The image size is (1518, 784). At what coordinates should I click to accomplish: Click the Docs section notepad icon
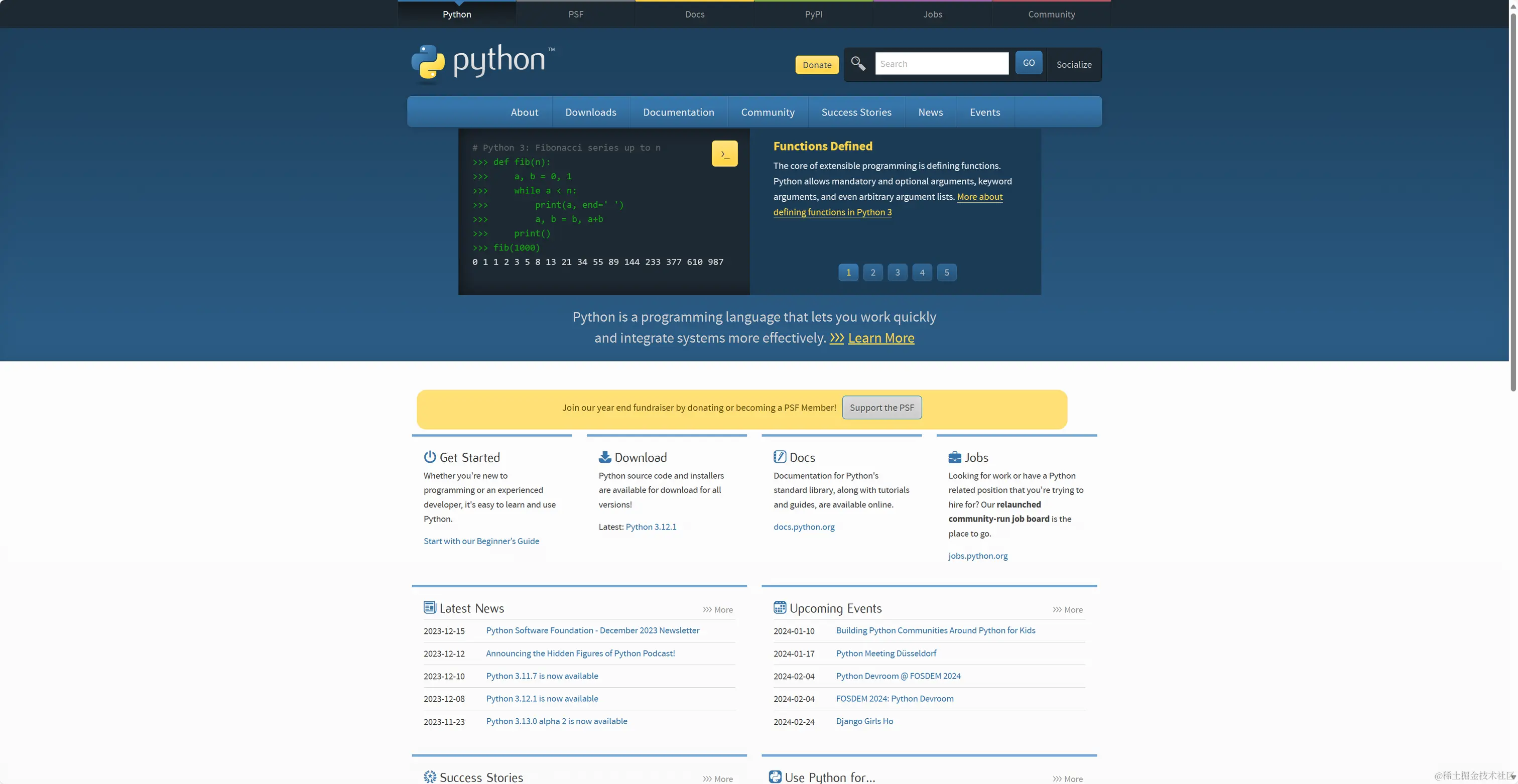[x=780, y=457]
